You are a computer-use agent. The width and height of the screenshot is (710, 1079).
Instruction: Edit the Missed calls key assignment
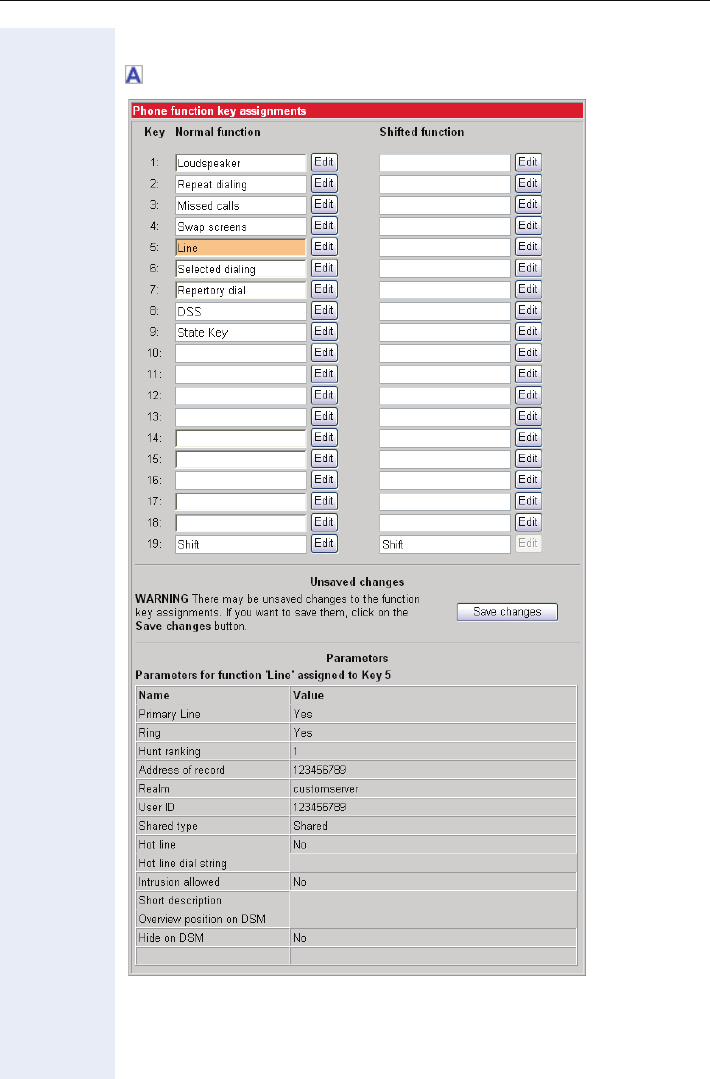tap(324, 204)
